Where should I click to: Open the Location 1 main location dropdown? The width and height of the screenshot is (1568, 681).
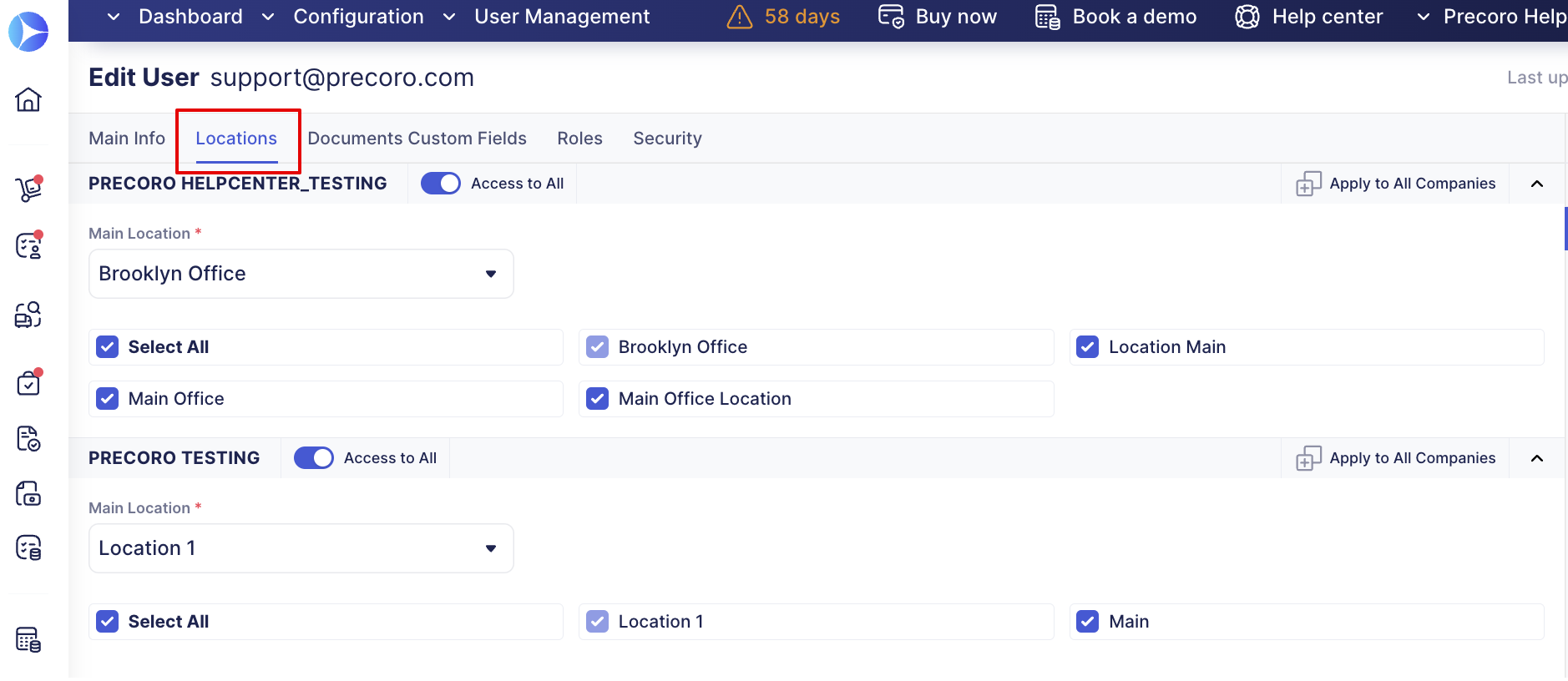pos(301,548)
